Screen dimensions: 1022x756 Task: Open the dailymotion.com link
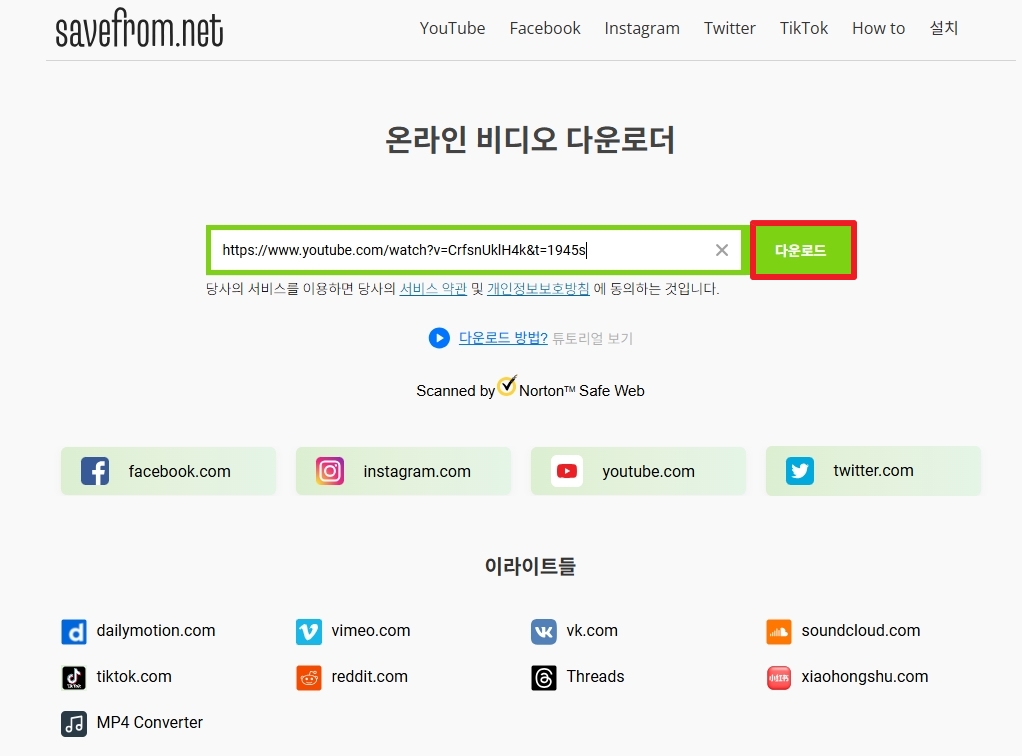tap(156, 630)
